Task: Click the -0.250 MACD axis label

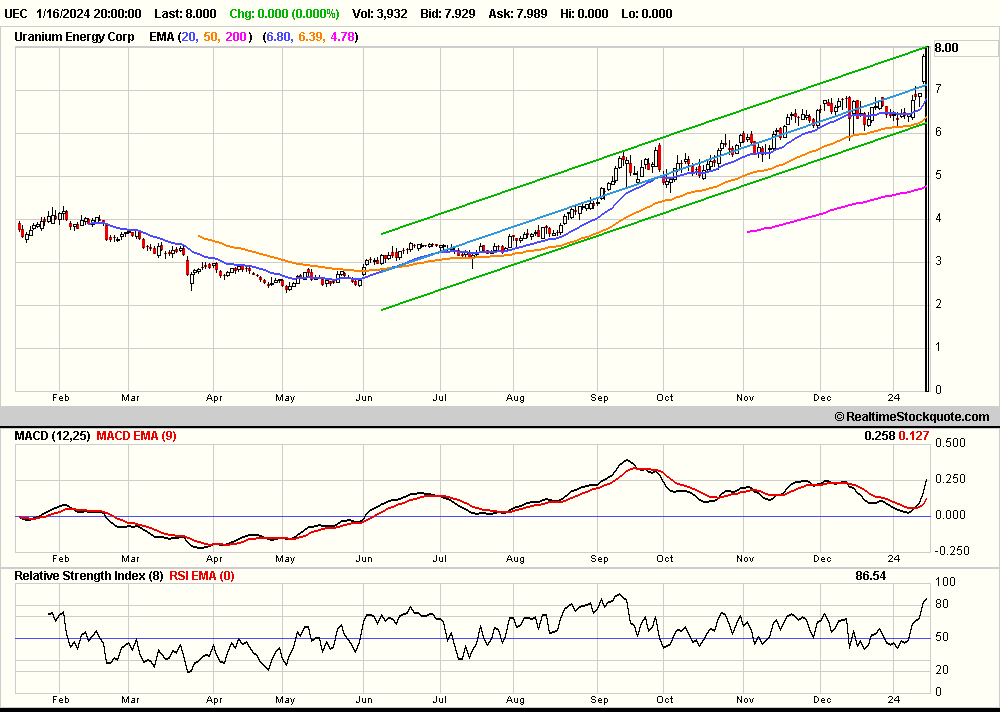Action: click(952, 551)
